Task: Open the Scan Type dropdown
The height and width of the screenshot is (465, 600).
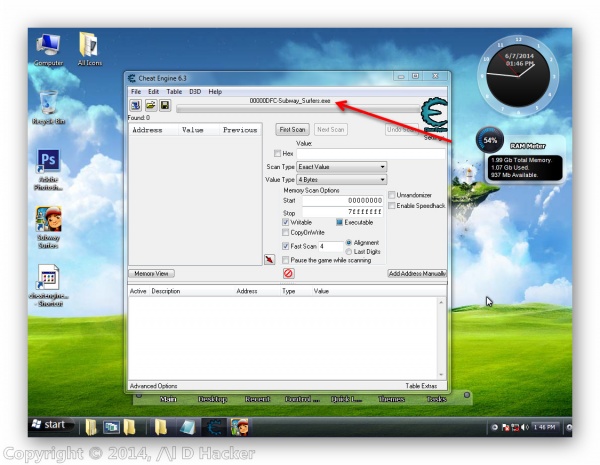Action: point(342,167)
